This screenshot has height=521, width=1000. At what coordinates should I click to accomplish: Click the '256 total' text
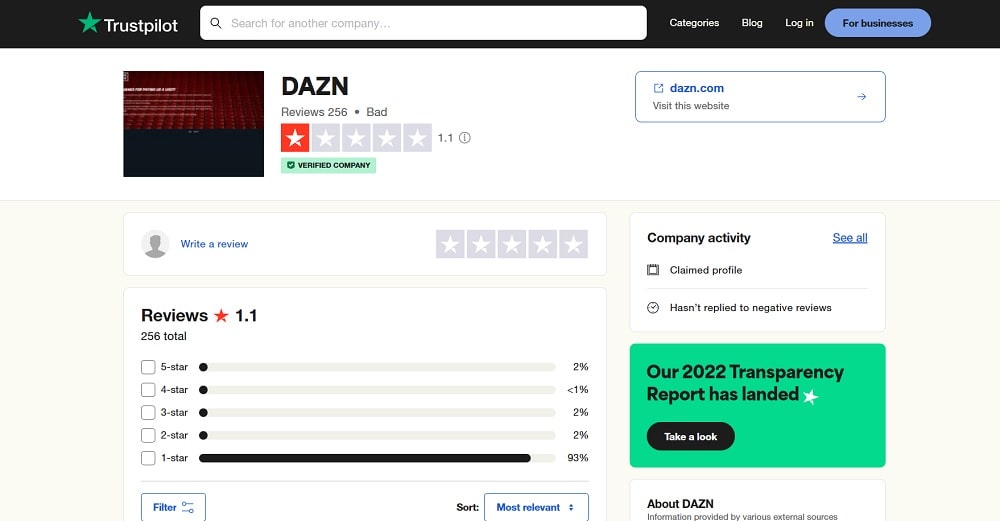click(x=164, y=336)
